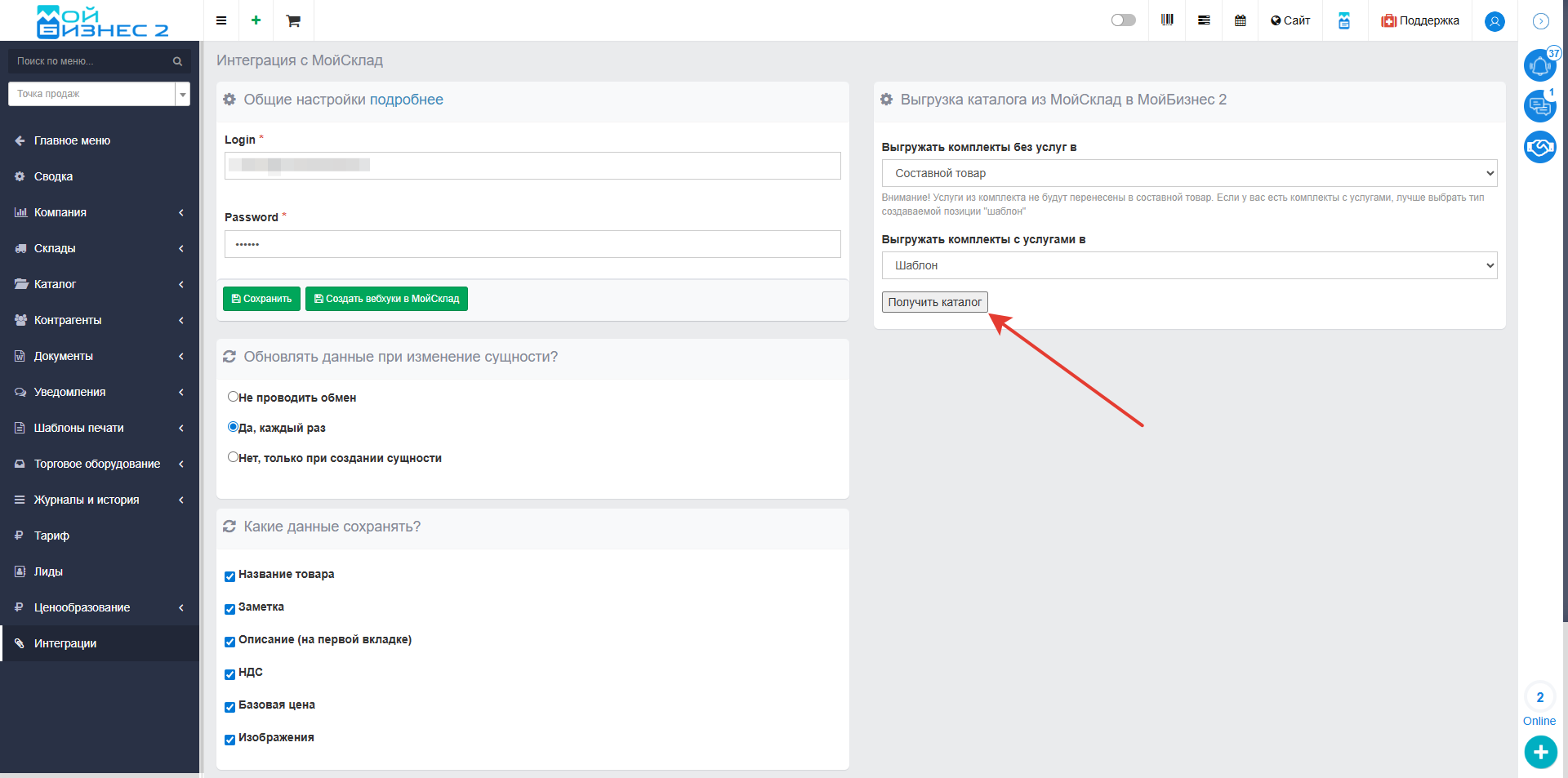Open 'Тариф' in the sidebar menu
Screen dimensions: 1568x778
tap(51, 536)
